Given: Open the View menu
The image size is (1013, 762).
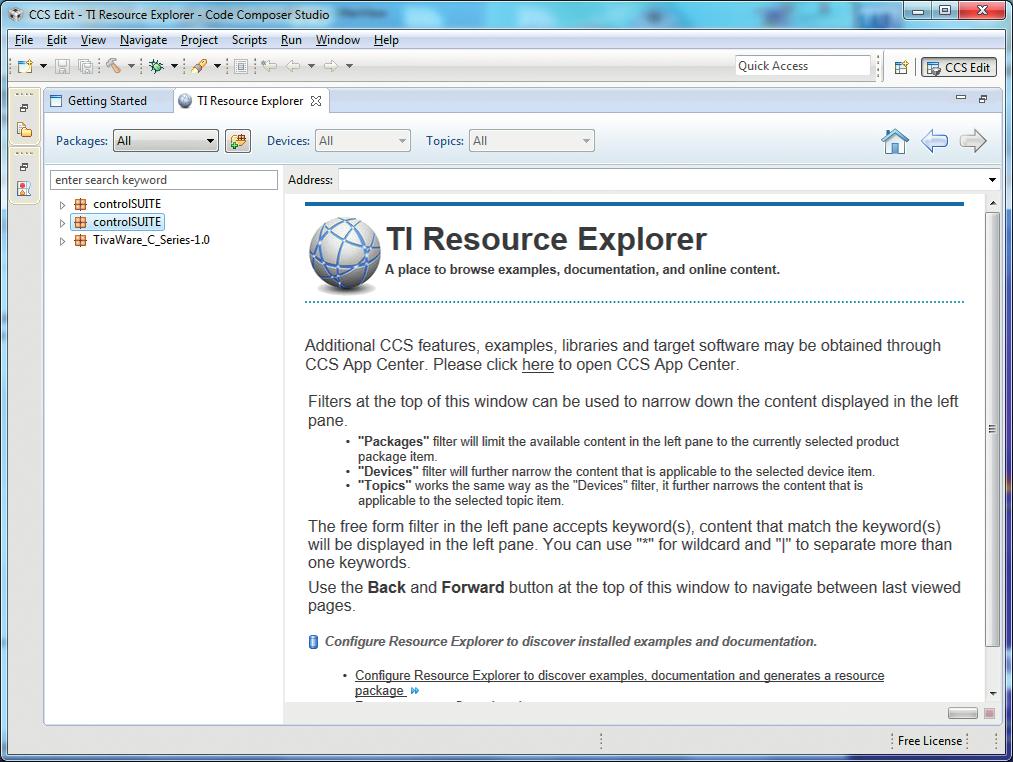Looking at the screenshot, I should pos(93,40).
